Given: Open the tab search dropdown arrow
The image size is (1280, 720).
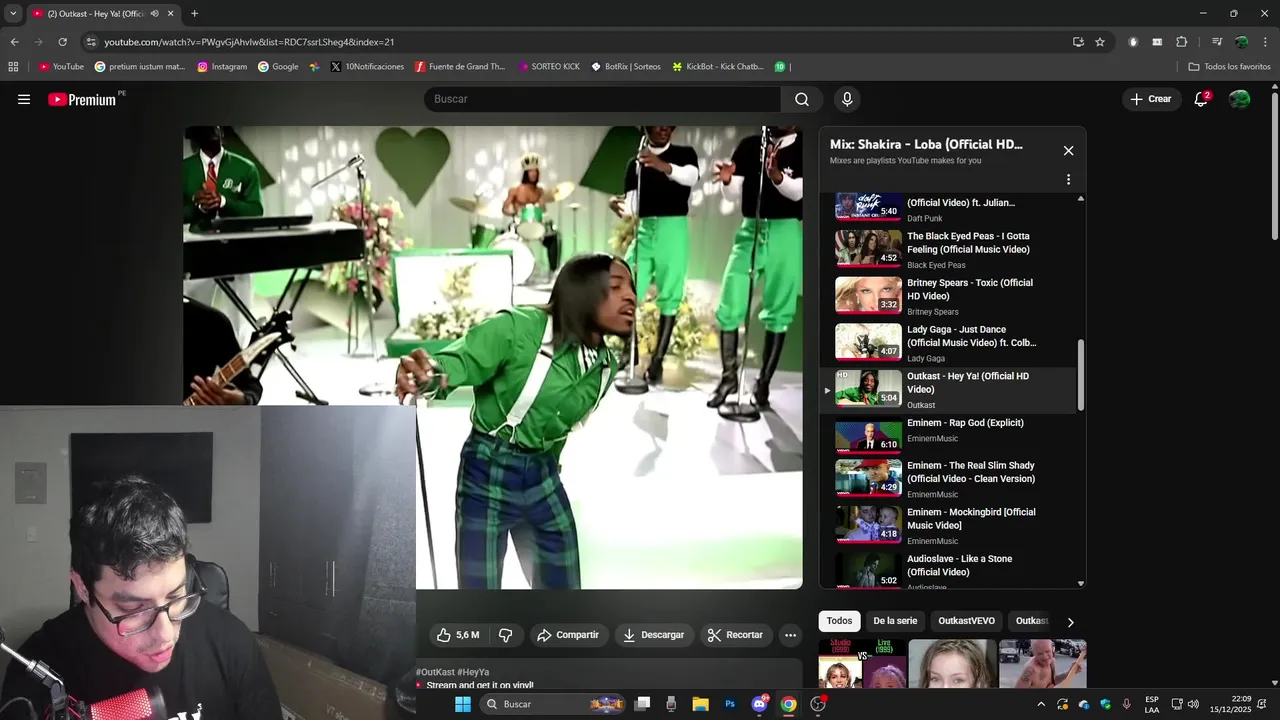Looking at the screenshot, I should click(13, 14).
